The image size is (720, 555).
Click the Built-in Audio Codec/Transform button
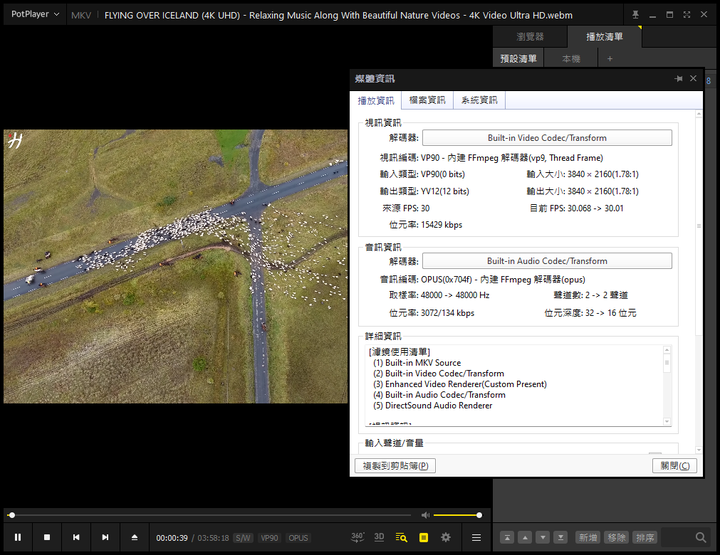tap(547, 261)
